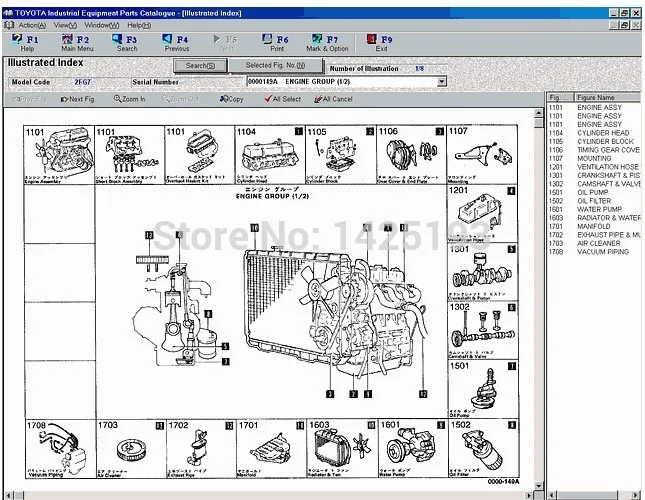Select 1106 Gear Cover thumbnail
Viewport: 645px width, 500px height.
point(411,155)
